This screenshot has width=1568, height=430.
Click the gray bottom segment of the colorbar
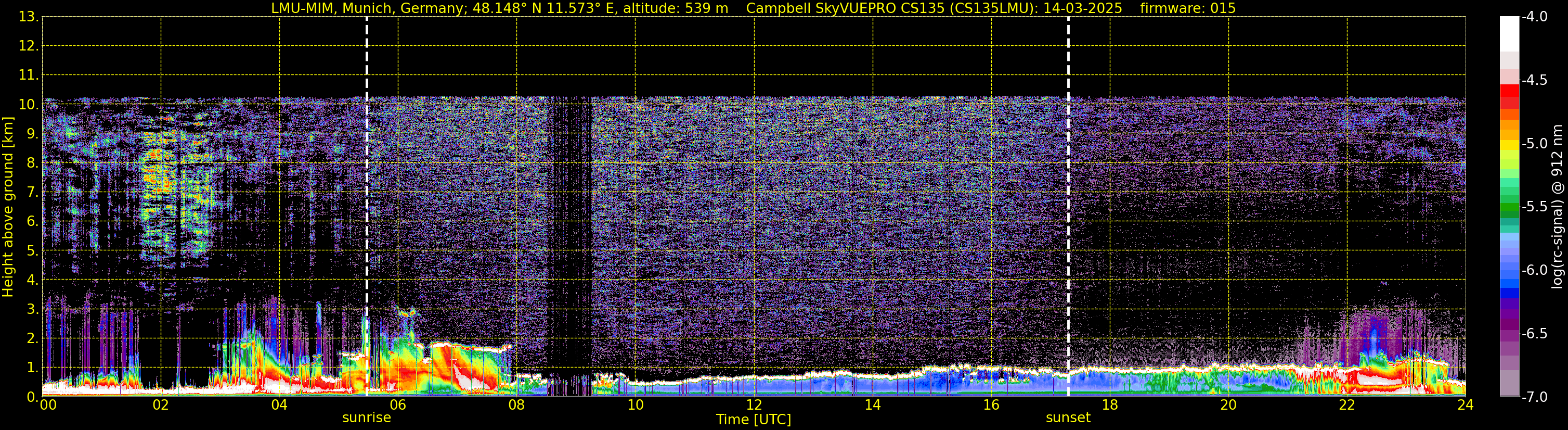pos(1509,384)
